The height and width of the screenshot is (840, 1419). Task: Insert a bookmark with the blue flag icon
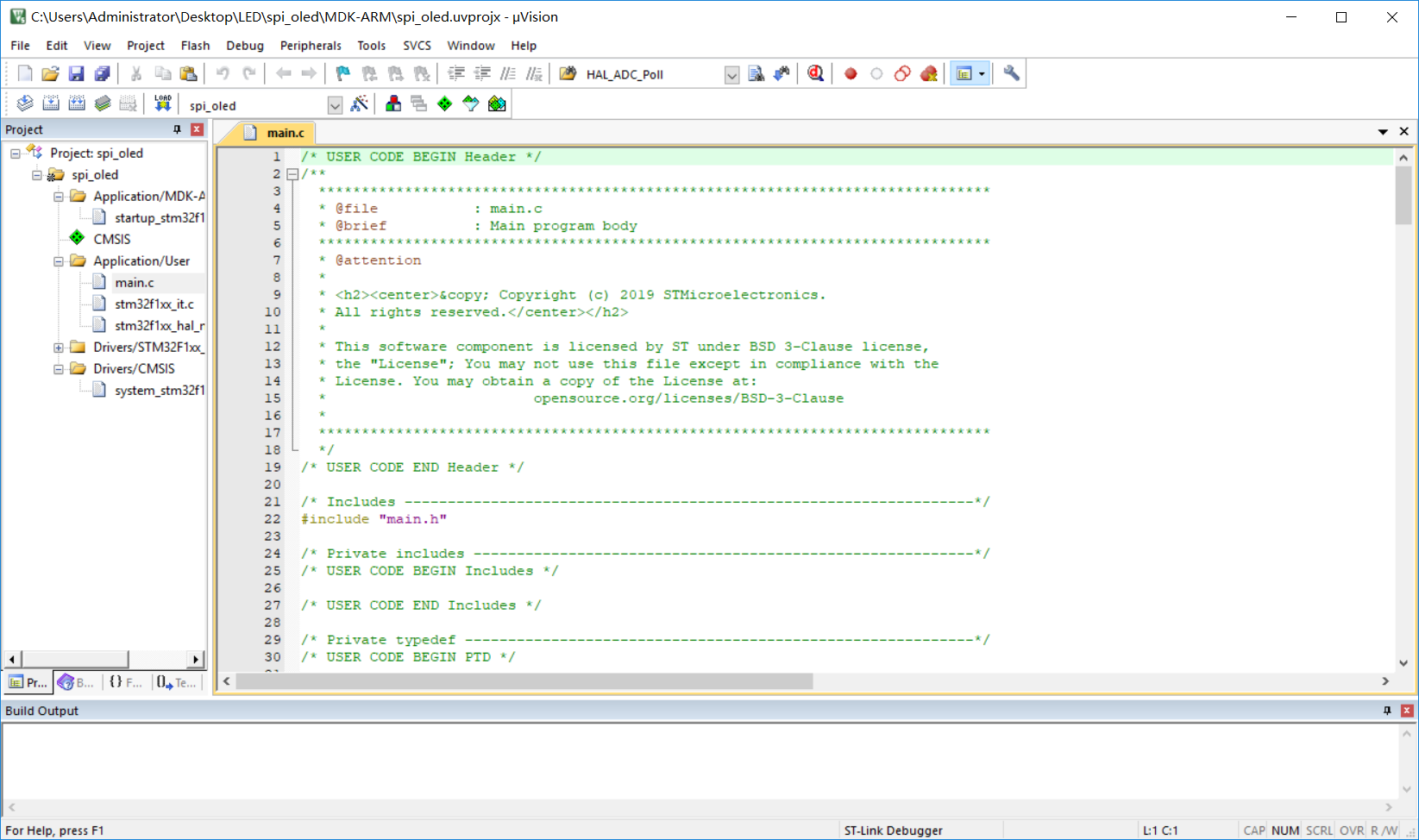coord(343,74)
